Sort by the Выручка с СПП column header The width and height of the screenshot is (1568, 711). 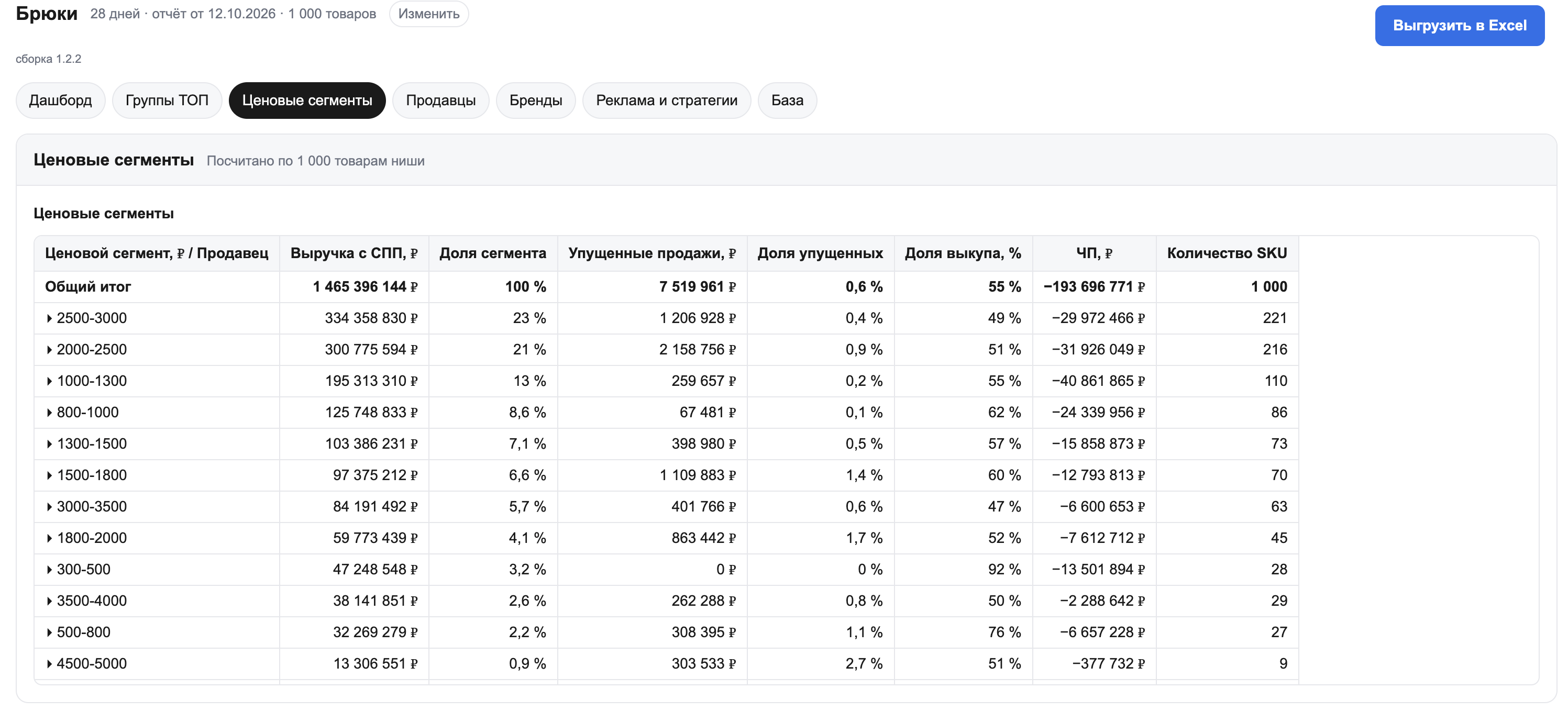coord(354,253)
